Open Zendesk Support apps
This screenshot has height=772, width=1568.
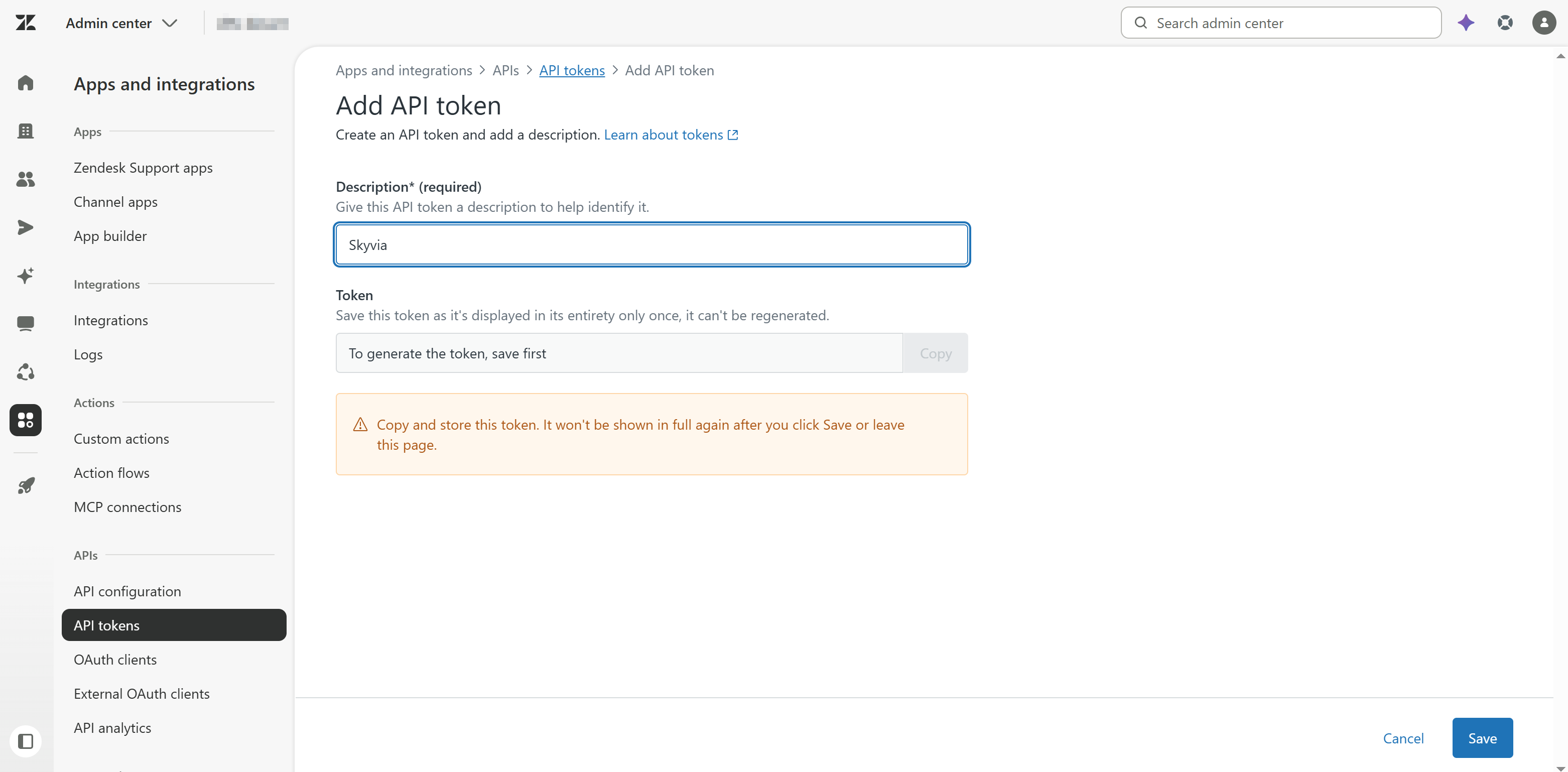coord(143,168)
